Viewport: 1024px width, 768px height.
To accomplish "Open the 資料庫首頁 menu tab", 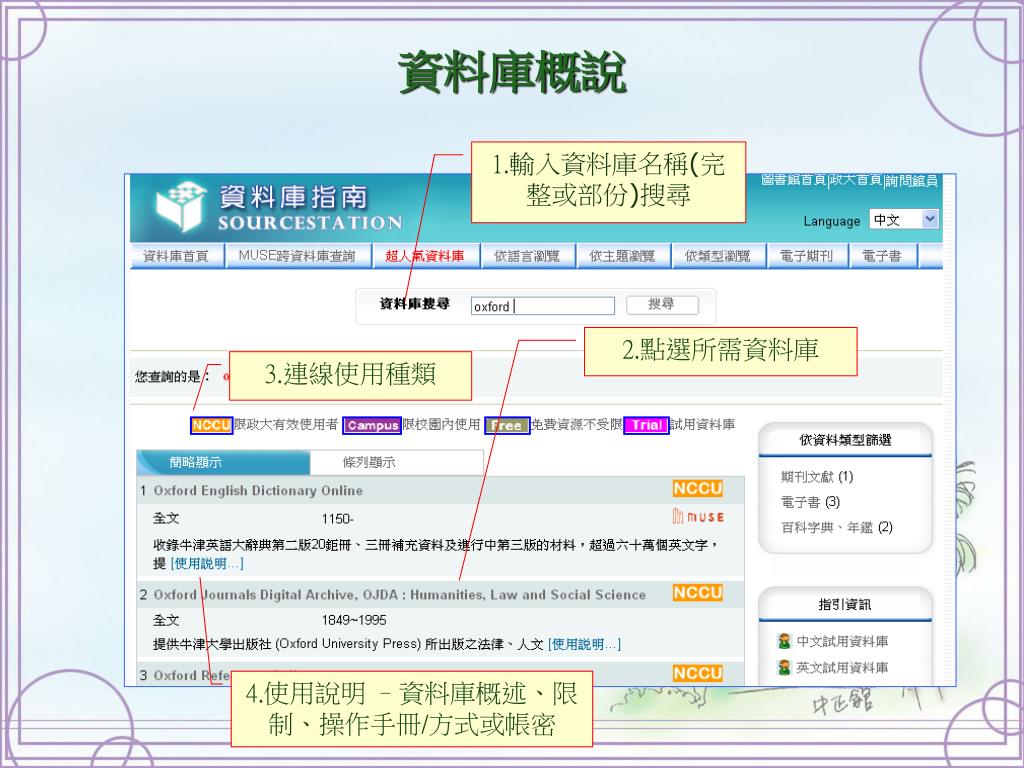I will coord(176,256).
